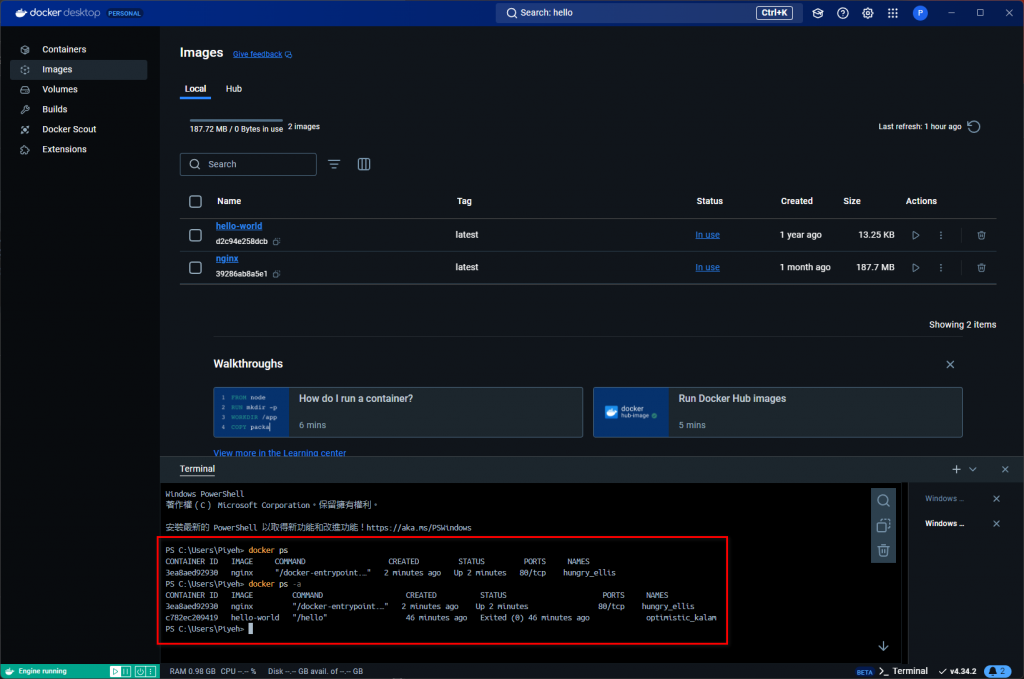Switch to the Local images tab

tap(195, 89)
